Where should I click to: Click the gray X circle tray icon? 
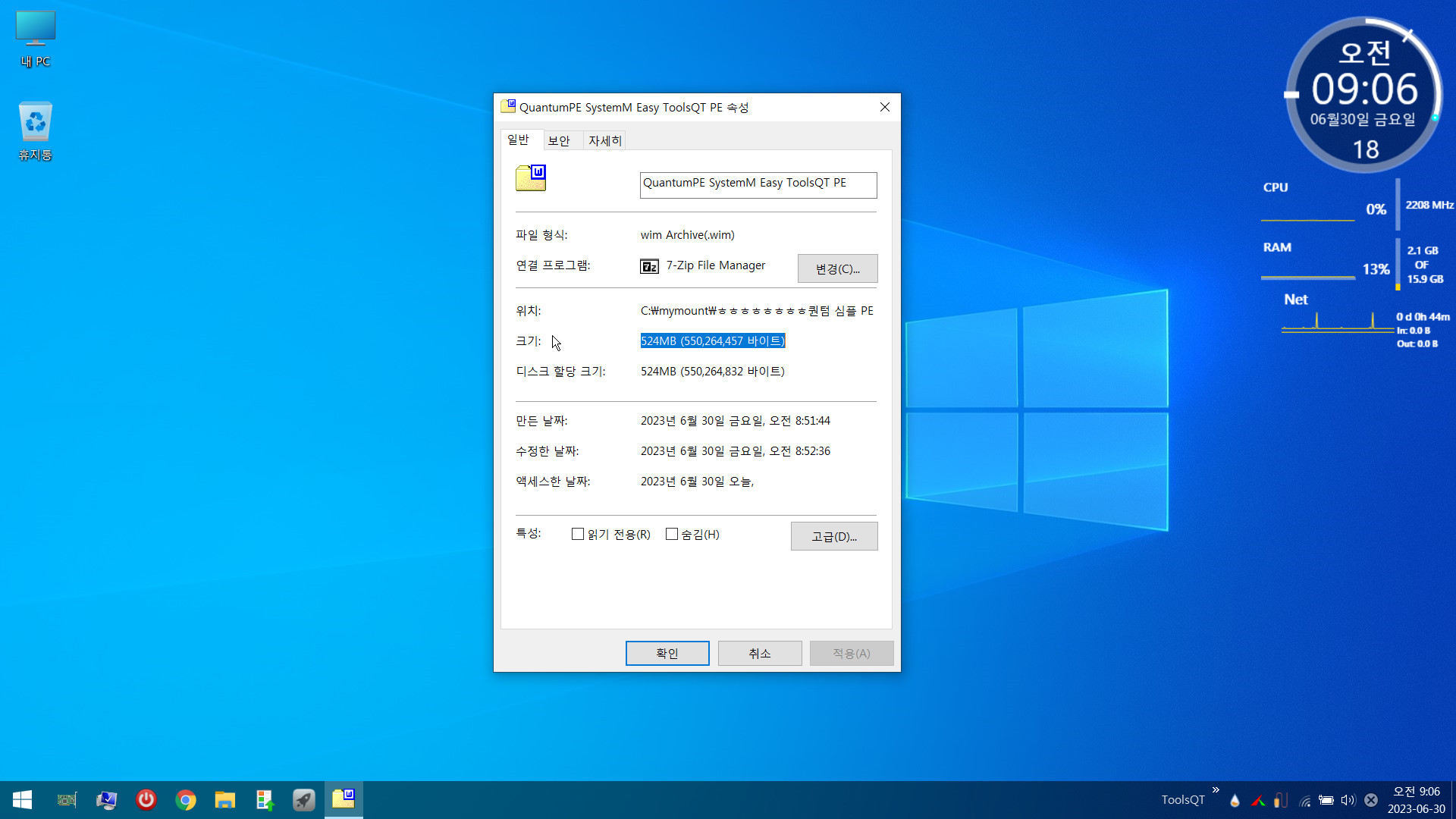click(1371, 800)
